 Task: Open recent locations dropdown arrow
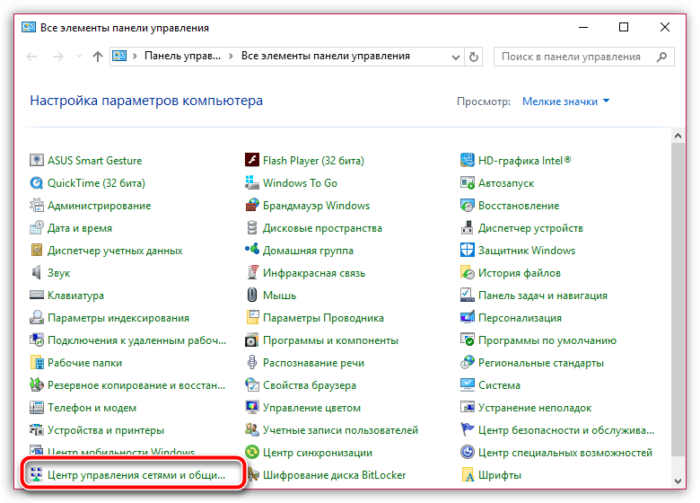point(79,56)
